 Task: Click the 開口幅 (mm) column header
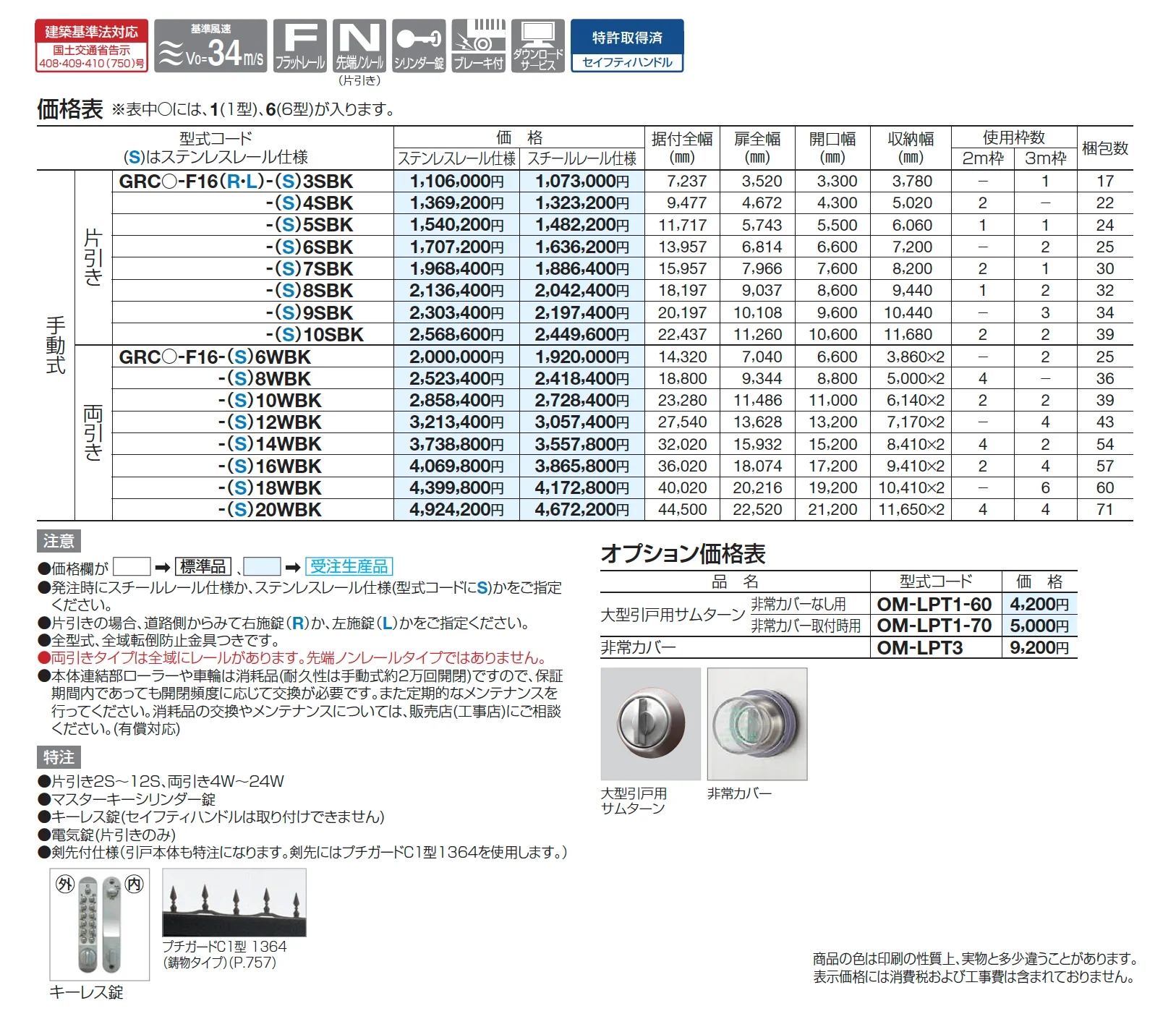pyautogui.click(x=832, y=148)
